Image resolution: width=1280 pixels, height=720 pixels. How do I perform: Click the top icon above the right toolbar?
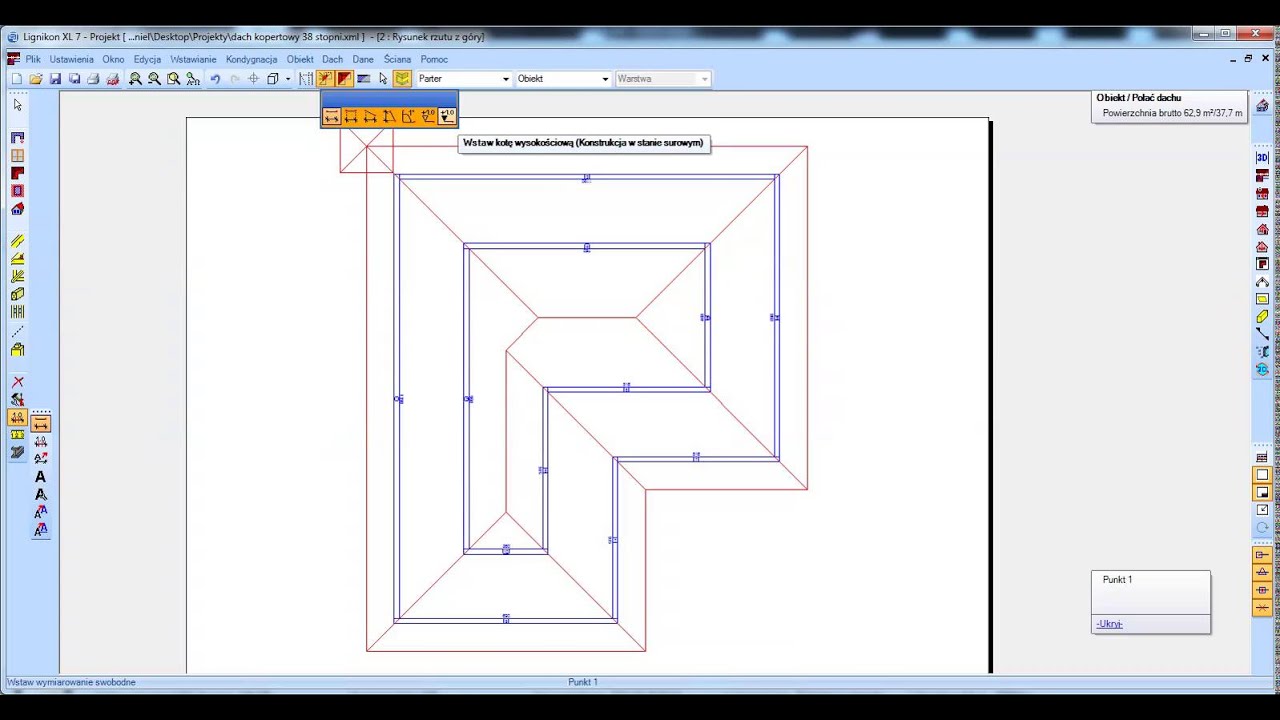click(x=1262, y=105)
